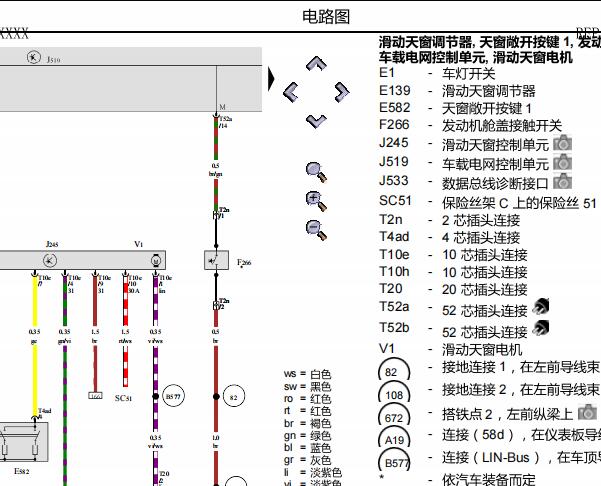The height and width of the screenshot is (486, 601).
Task: Open the camera photo for J245
Action: [x=563, y=143]
